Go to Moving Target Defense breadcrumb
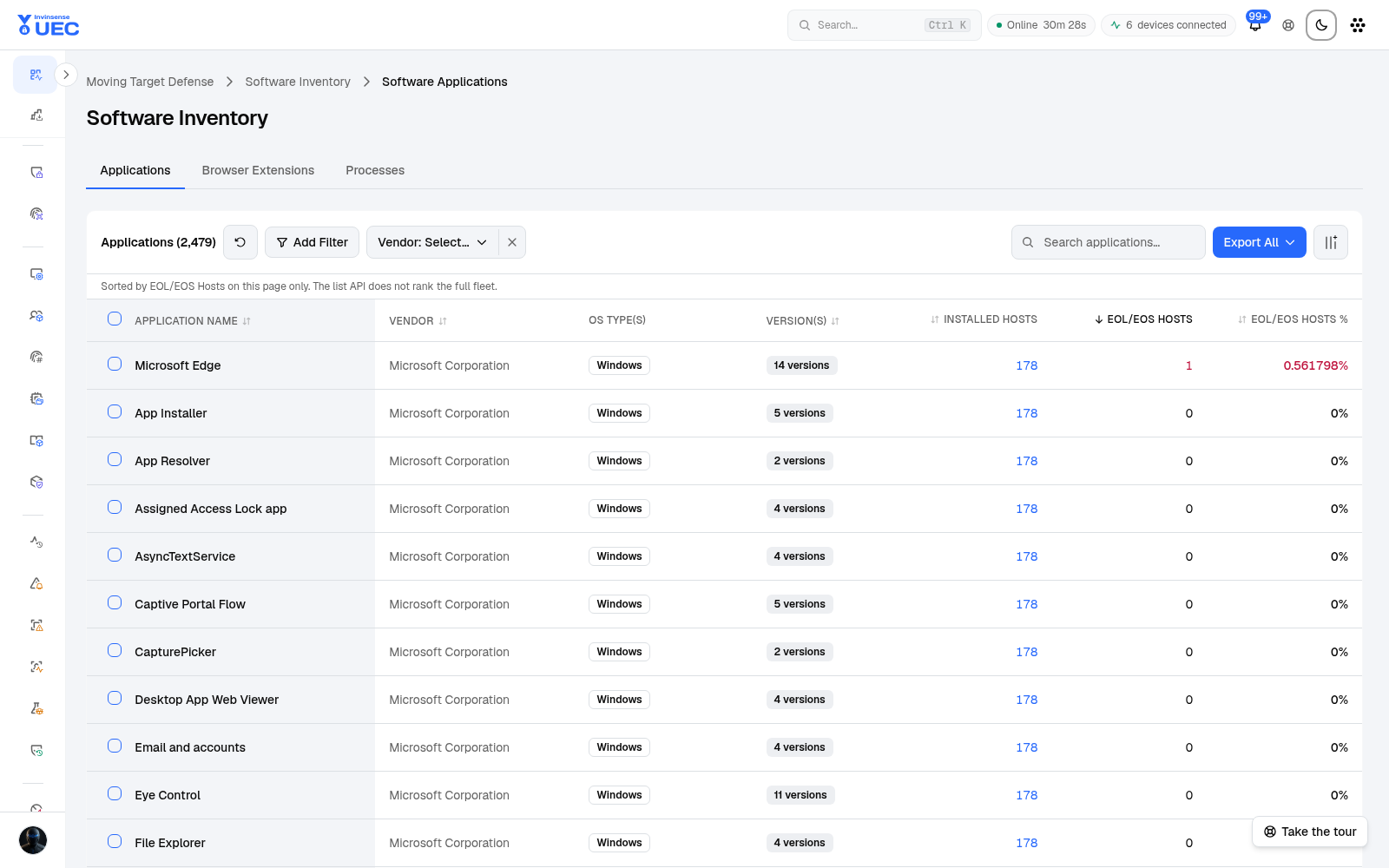Screen dimensions: 1389x868 pos(149,82)
